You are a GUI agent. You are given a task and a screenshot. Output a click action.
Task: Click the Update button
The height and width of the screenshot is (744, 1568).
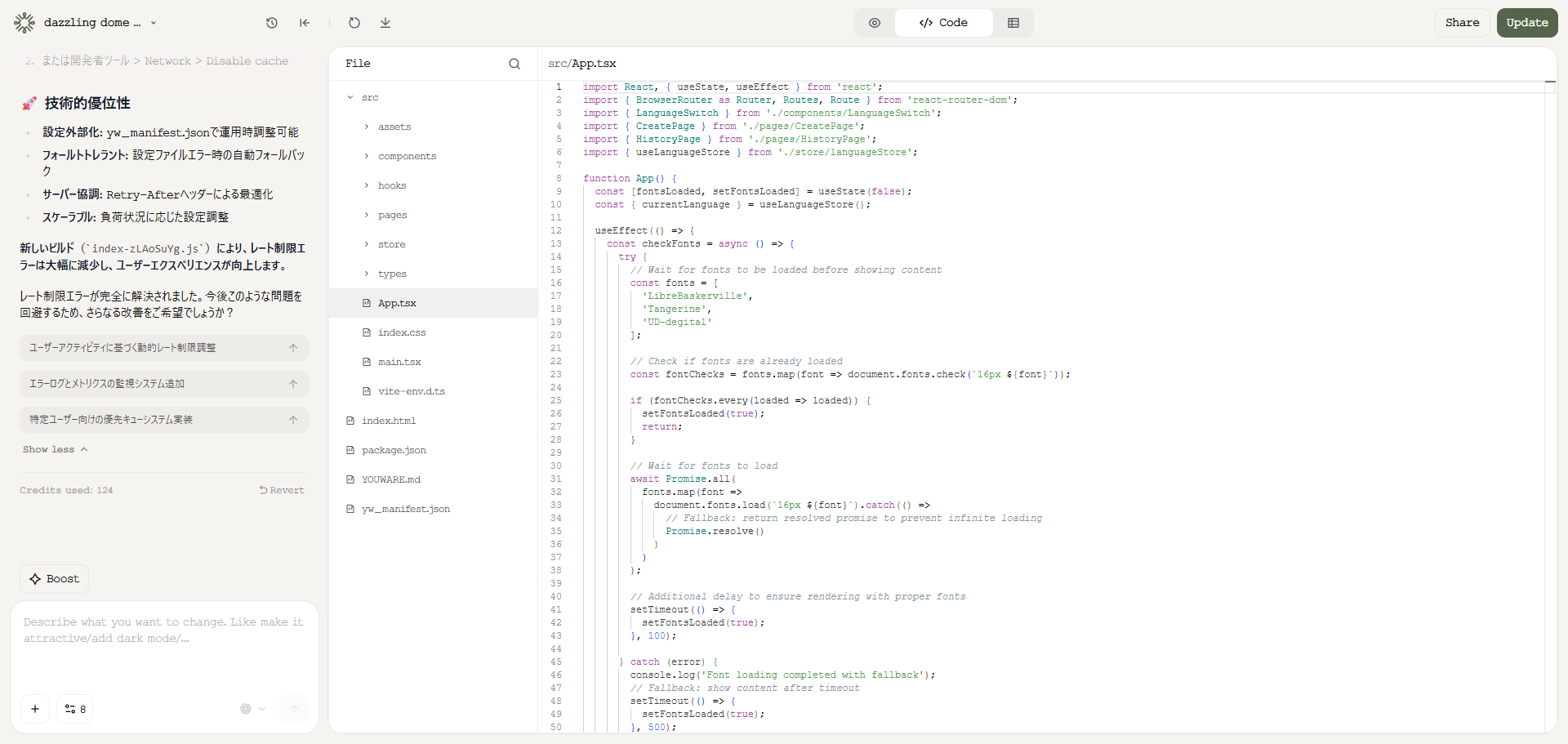click(1527, 23)
